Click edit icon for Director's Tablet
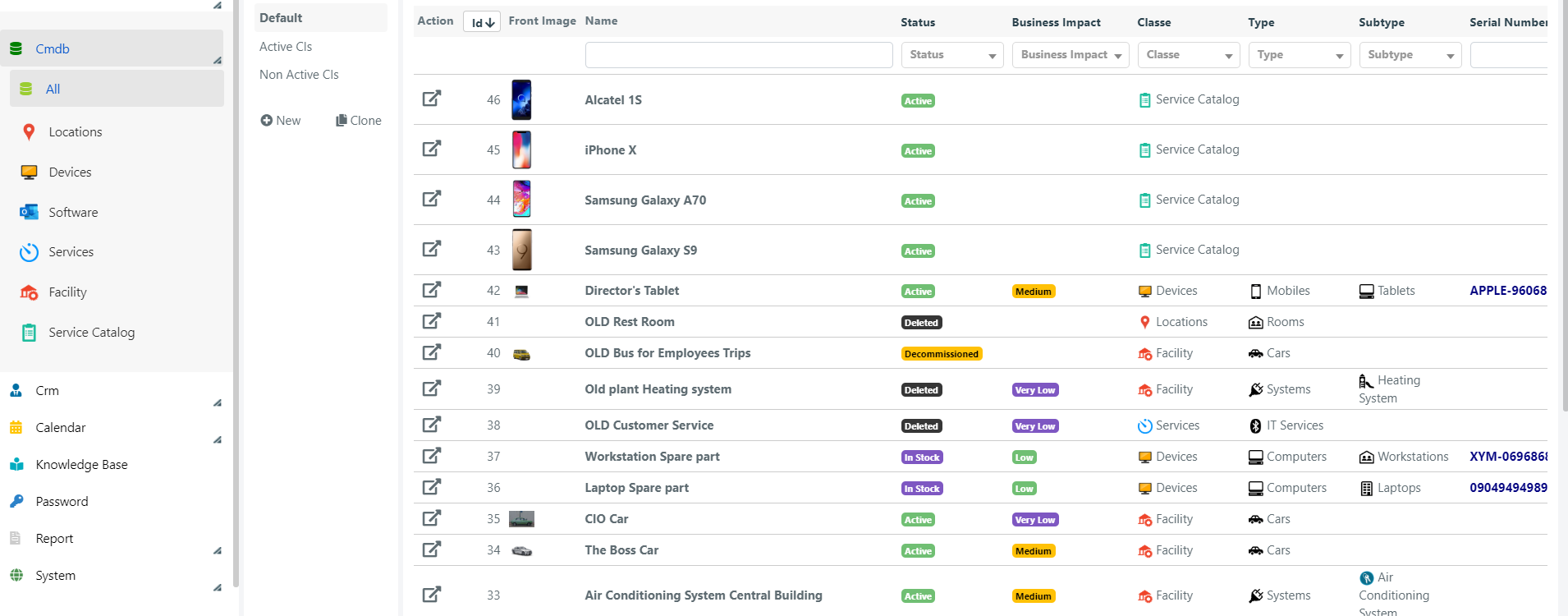This screenshot has width=1568, height=616. coord(431,290)
